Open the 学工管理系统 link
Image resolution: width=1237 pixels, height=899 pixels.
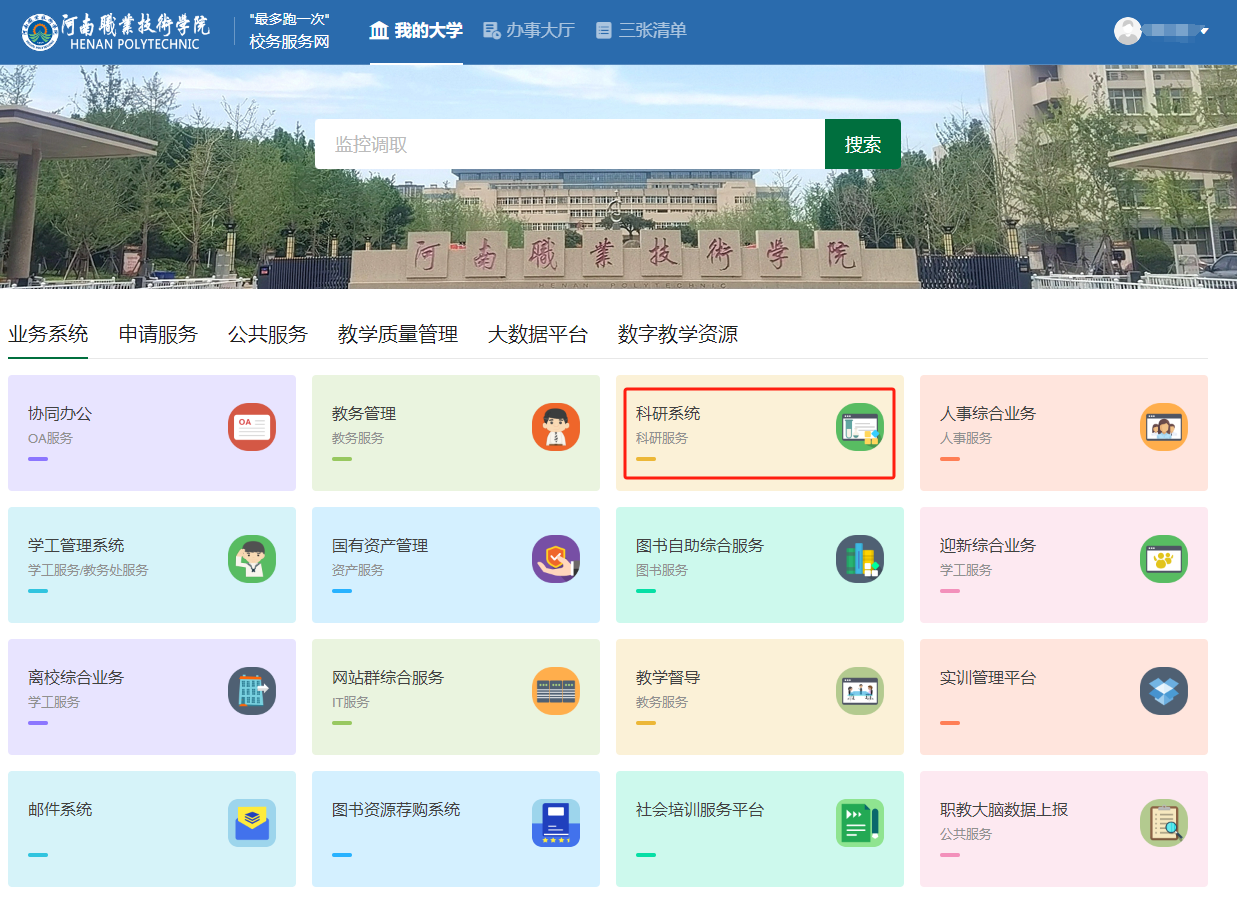(76, 546)
